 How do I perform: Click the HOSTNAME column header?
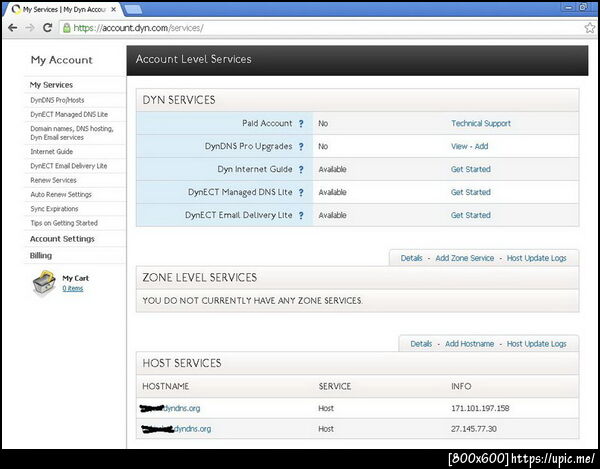[x=166, y=386]
